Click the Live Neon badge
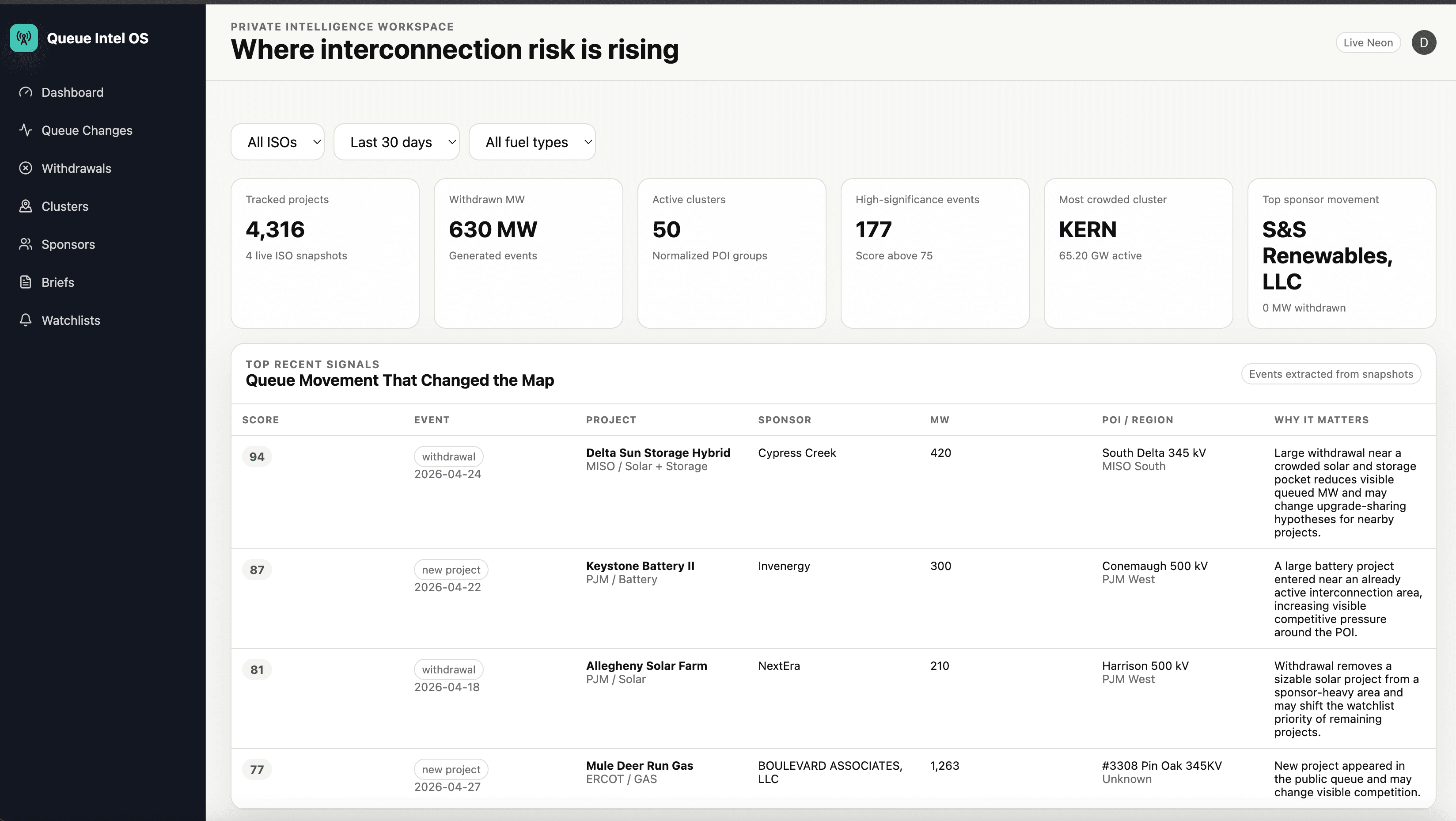1456x821 pixels. point(1368,42)
